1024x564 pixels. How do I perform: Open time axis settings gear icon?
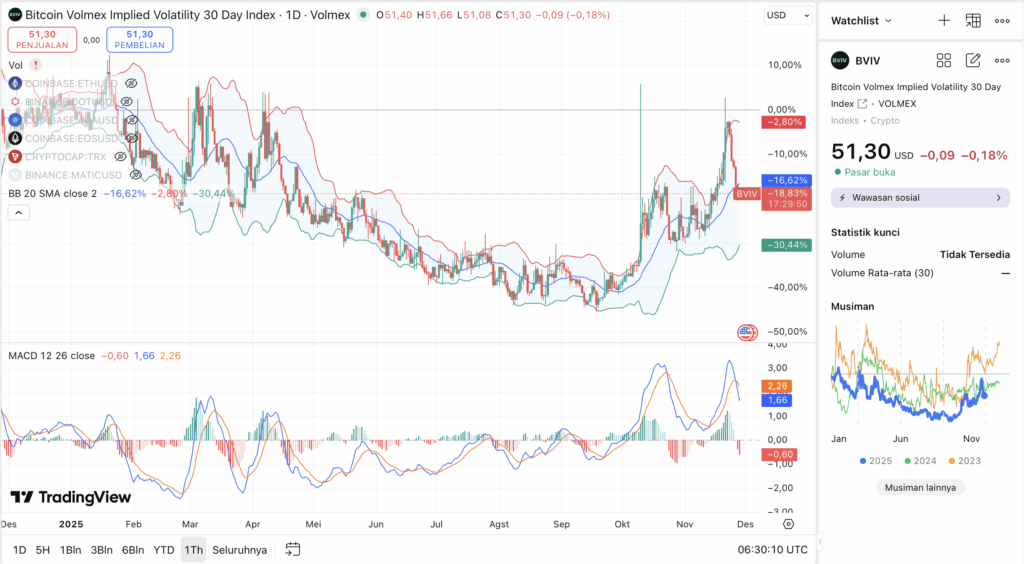pos(788,523)
